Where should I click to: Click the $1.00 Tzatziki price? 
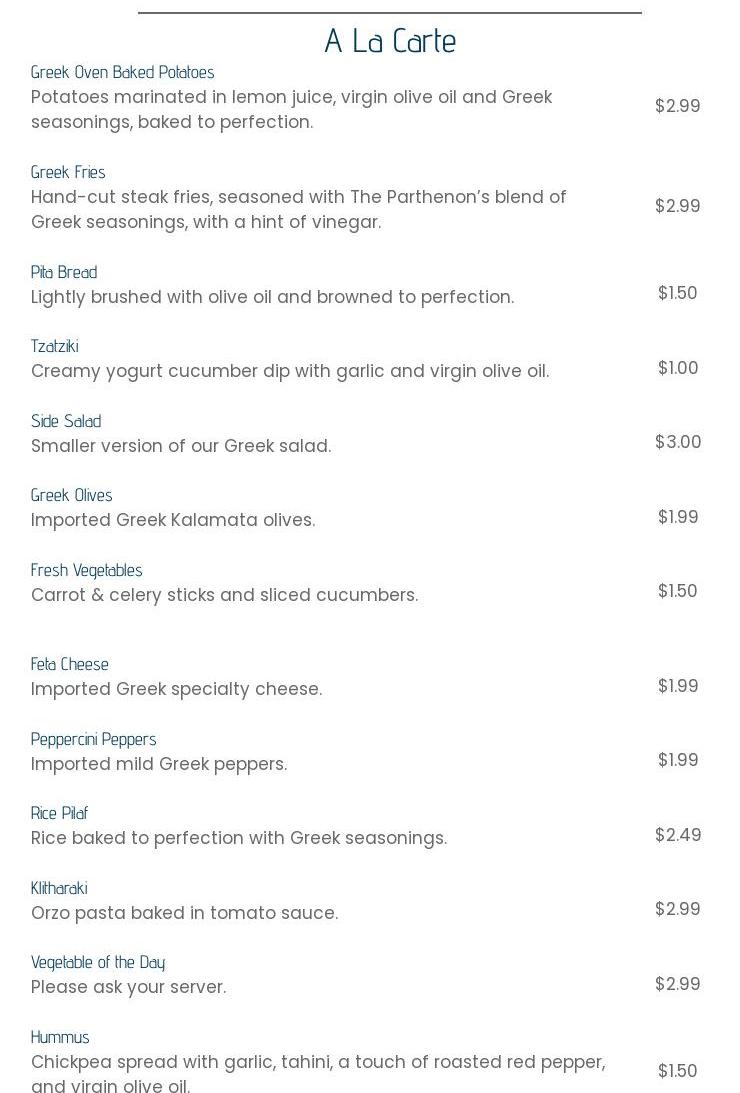[678, 368]
